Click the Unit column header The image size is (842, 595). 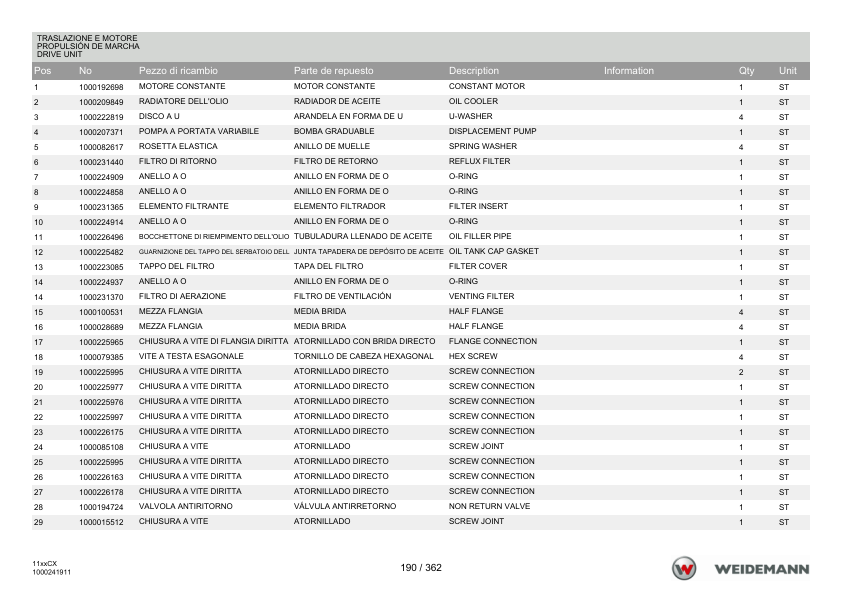(x=788, y=70)
